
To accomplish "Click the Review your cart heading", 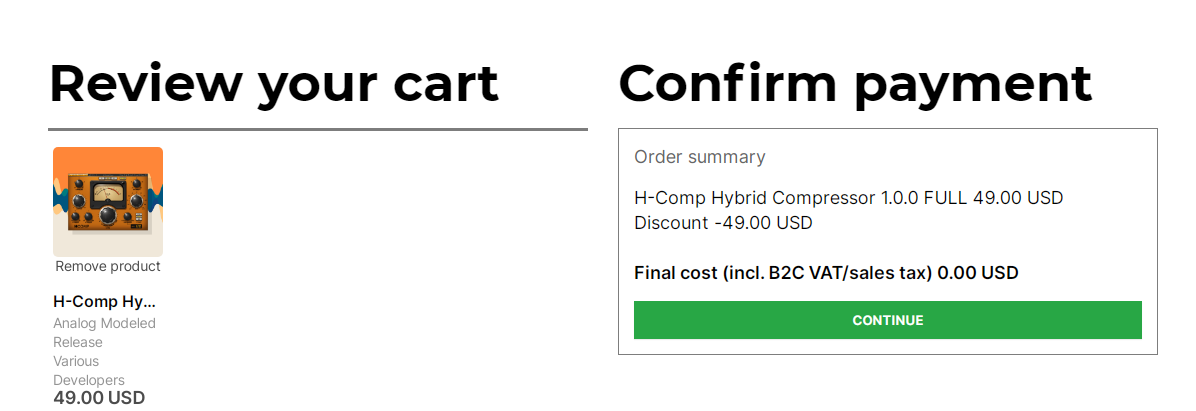I will (x=274, y=83).
